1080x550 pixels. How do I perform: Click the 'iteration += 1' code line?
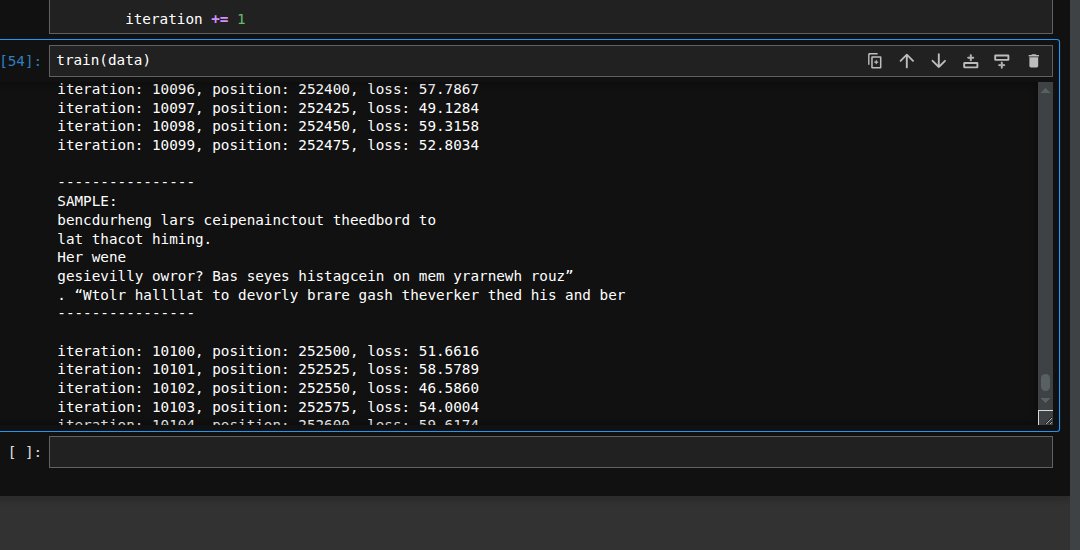[185, 19]
